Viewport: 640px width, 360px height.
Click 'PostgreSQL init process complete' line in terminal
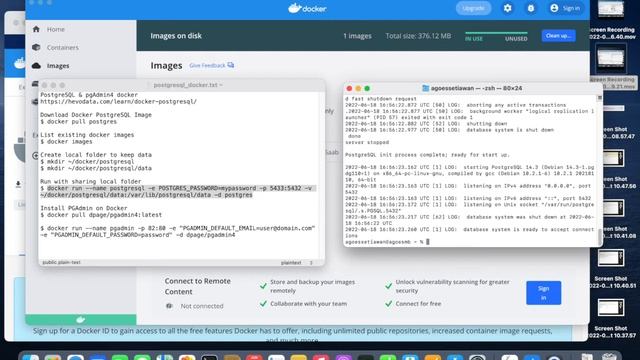[x=427, y=155]
